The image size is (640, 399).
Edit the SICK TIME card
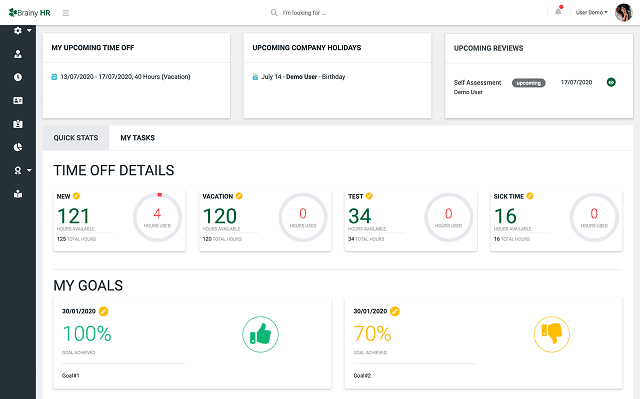[x=530, y=196]
